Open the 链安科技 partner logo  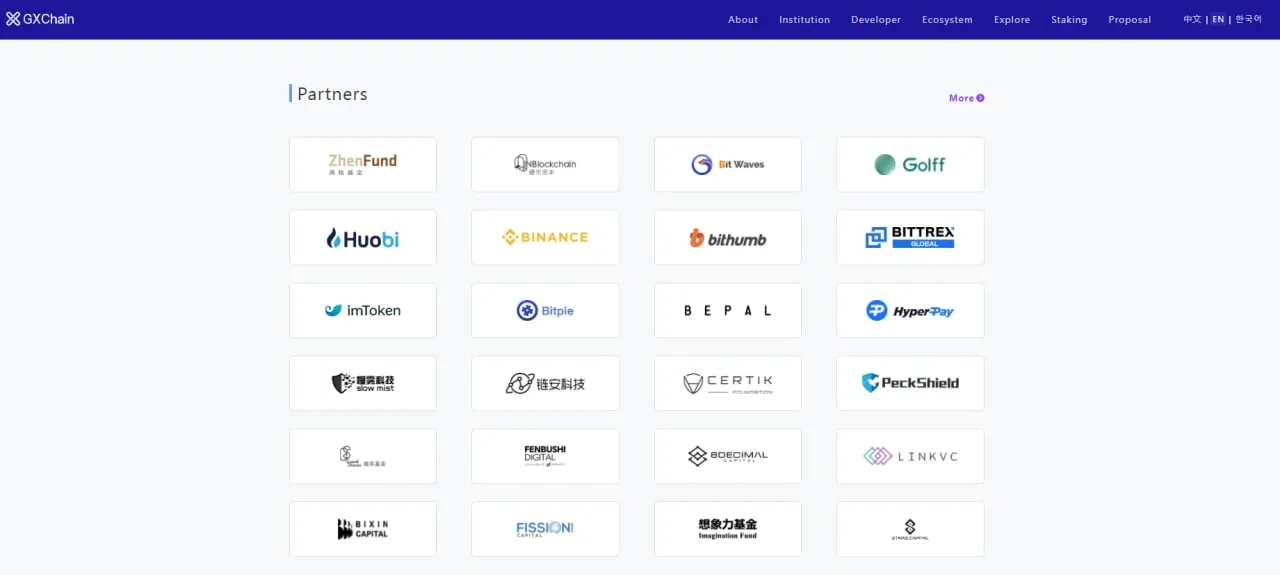tap(545, 383)
